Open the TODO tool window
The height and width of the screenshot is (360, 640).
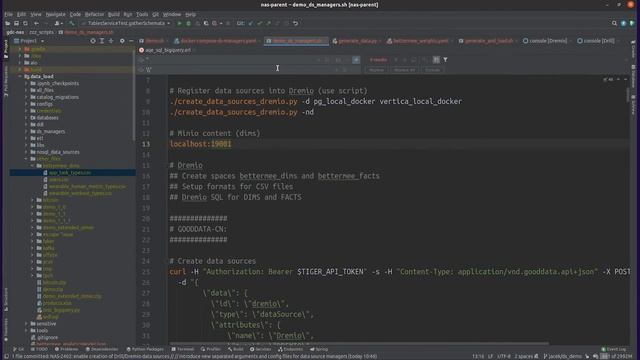pyautogui.click(x=39, y=349)
